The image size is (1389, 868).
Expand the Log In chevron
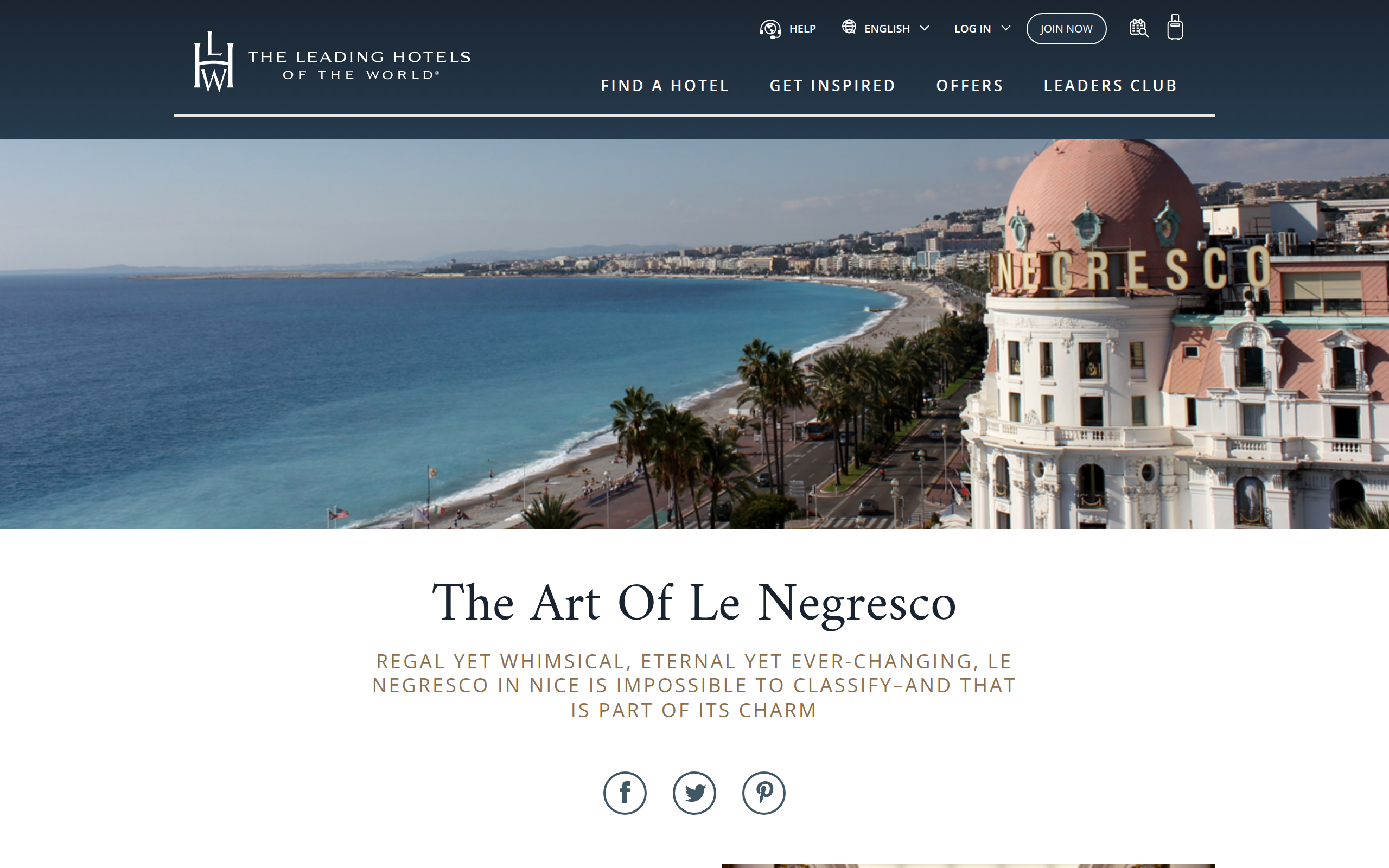(x=1005, y=28)
